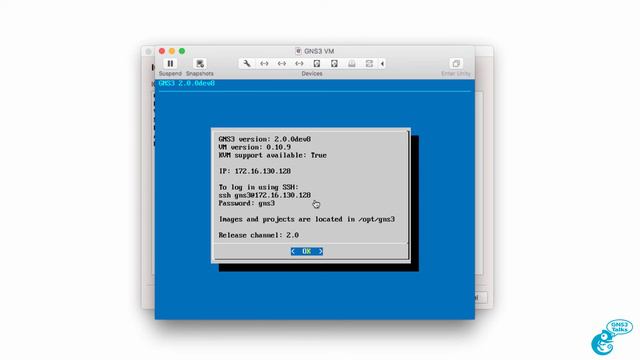Click the dimmed device icon beside the collapse arrow

369,63
